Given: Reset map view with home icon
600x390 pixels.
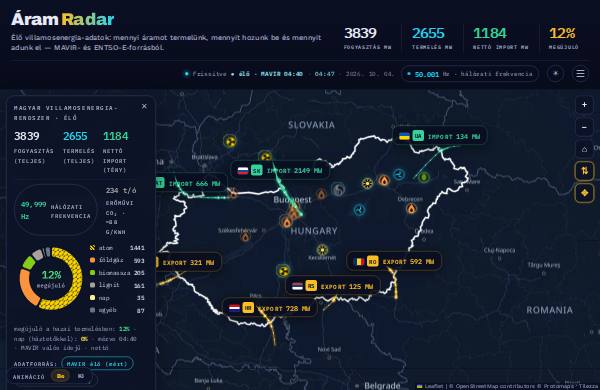Looking at the screenshot, I should tap(584, 149).
